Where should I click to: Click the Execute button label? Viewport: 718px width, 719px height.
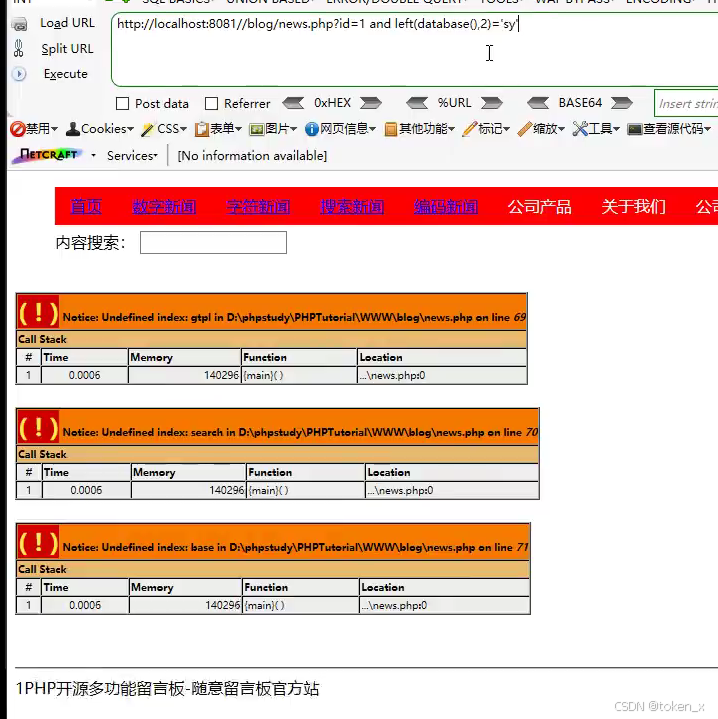(x=66, y=74)
